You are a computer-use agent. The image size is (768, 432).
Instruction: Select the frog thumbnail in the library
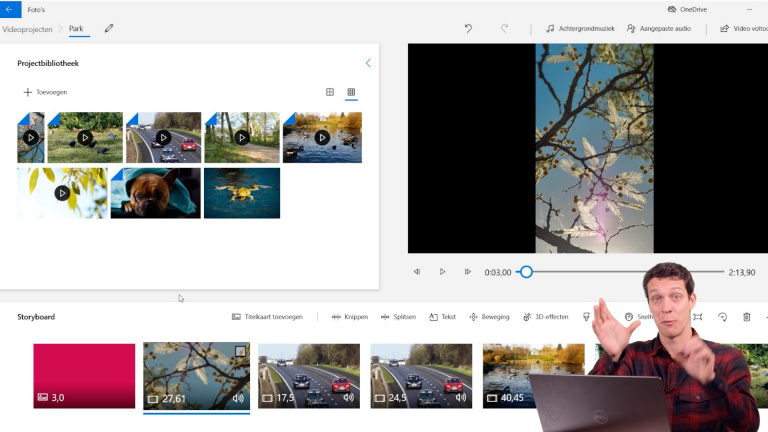point(242,192)
